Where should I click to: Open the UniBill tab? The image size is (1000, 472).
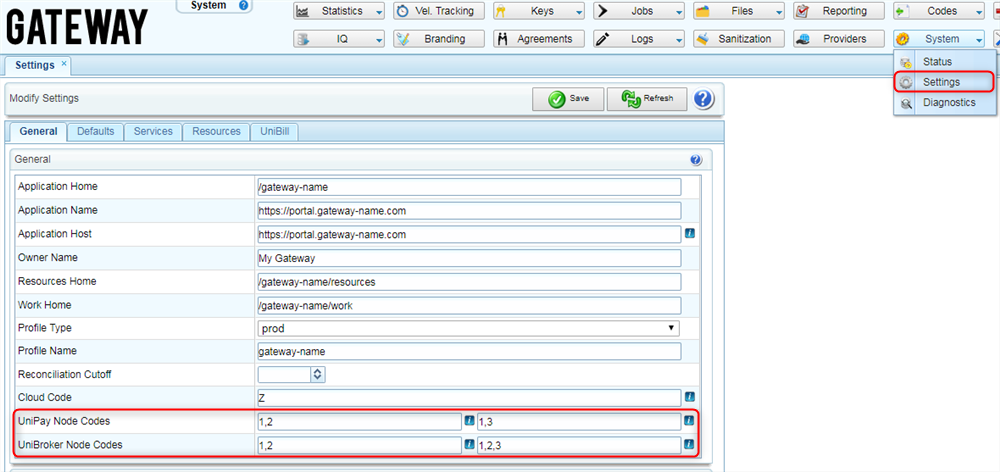275,132
